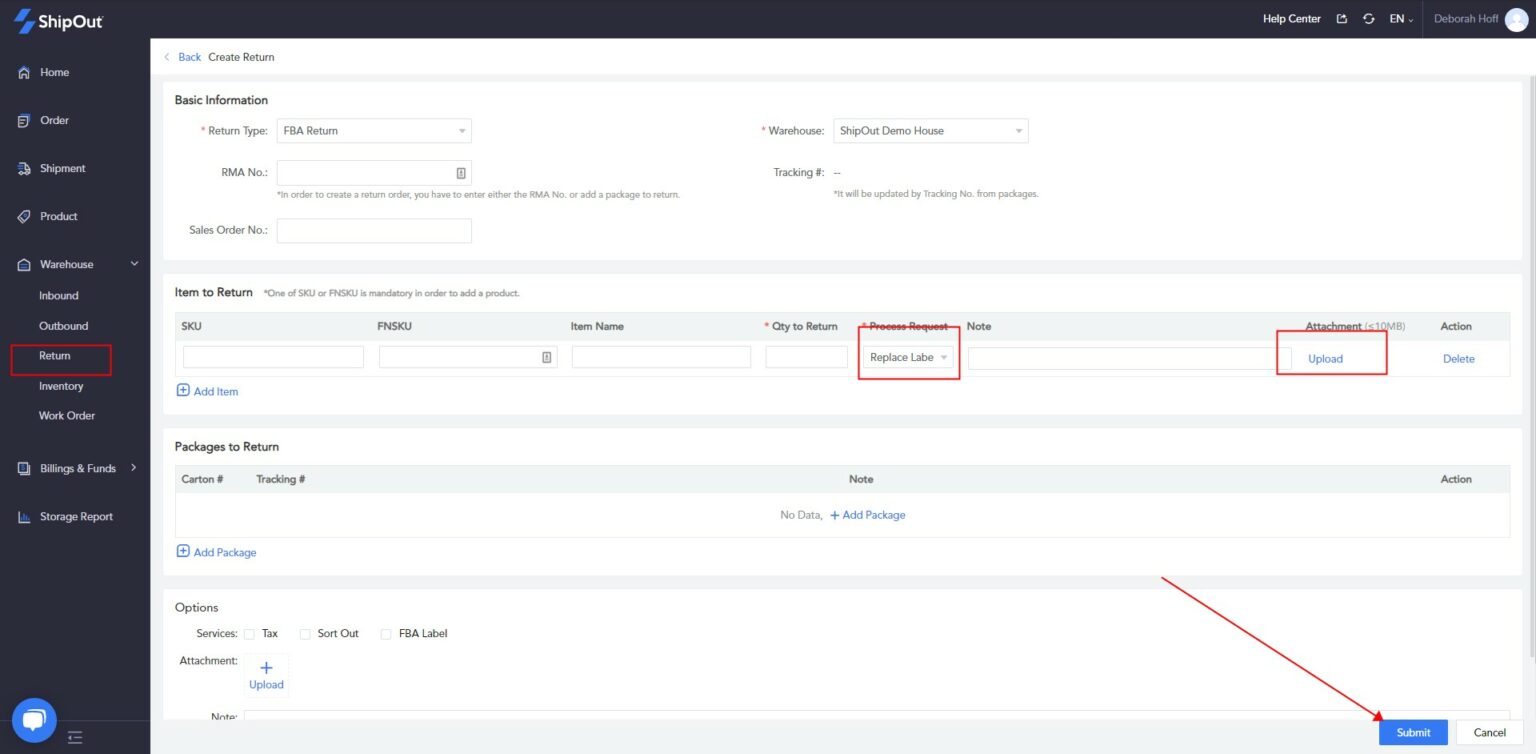Click the share/export icon near Help Center

(1342, 18)
